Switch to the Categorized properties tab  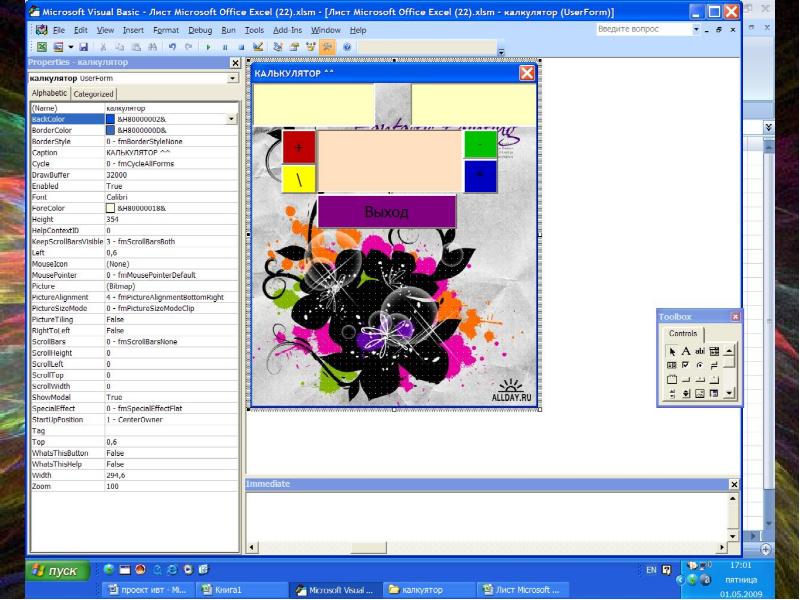pos(93,94)
